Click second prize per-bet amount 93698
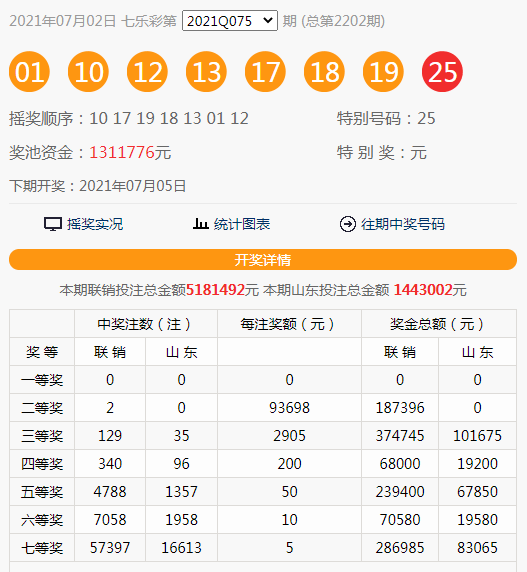This screenshot has height=572, width=527. coord(289,408)
